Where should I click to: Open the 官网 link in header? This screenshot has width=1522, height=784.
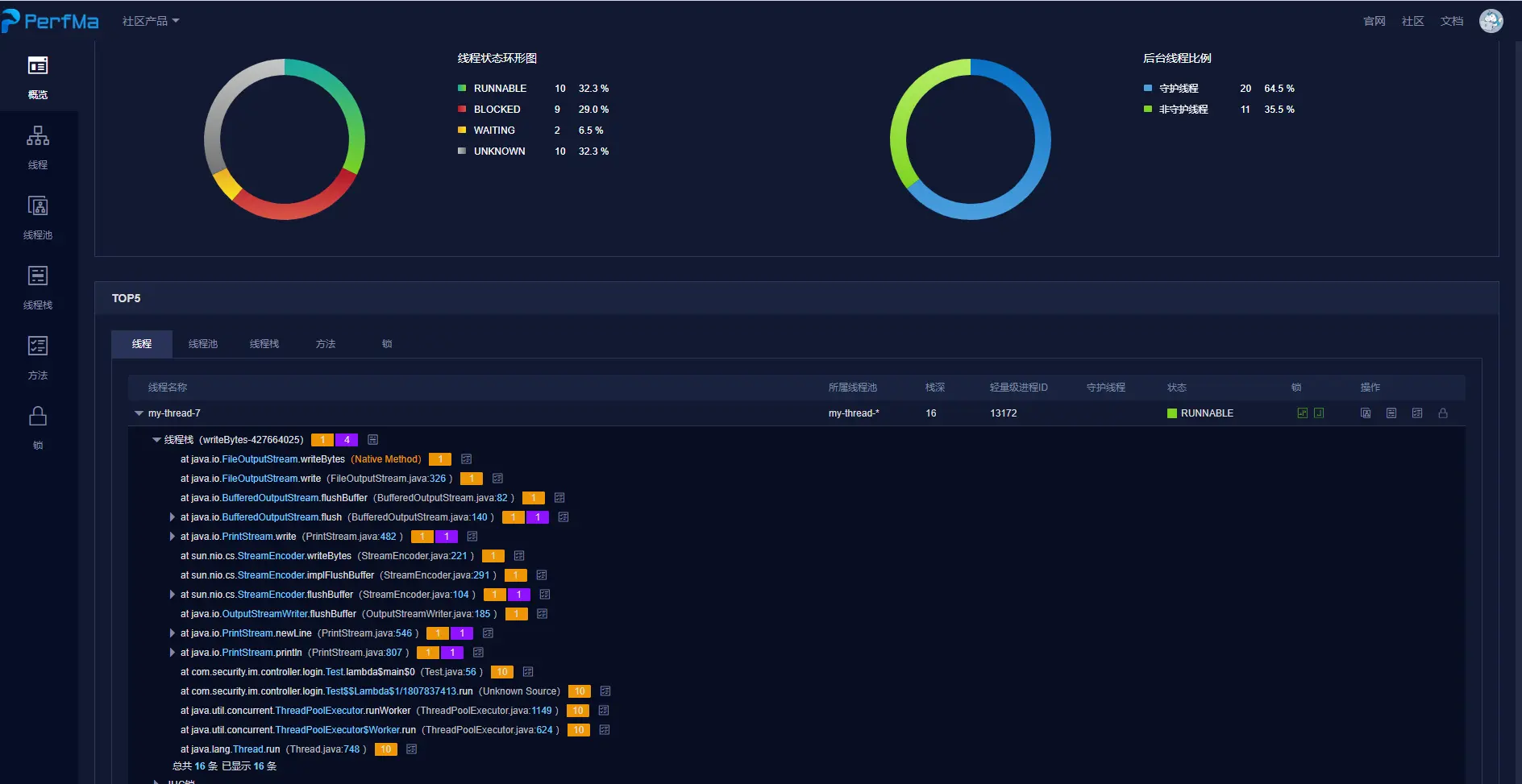tap(1374, 22)
